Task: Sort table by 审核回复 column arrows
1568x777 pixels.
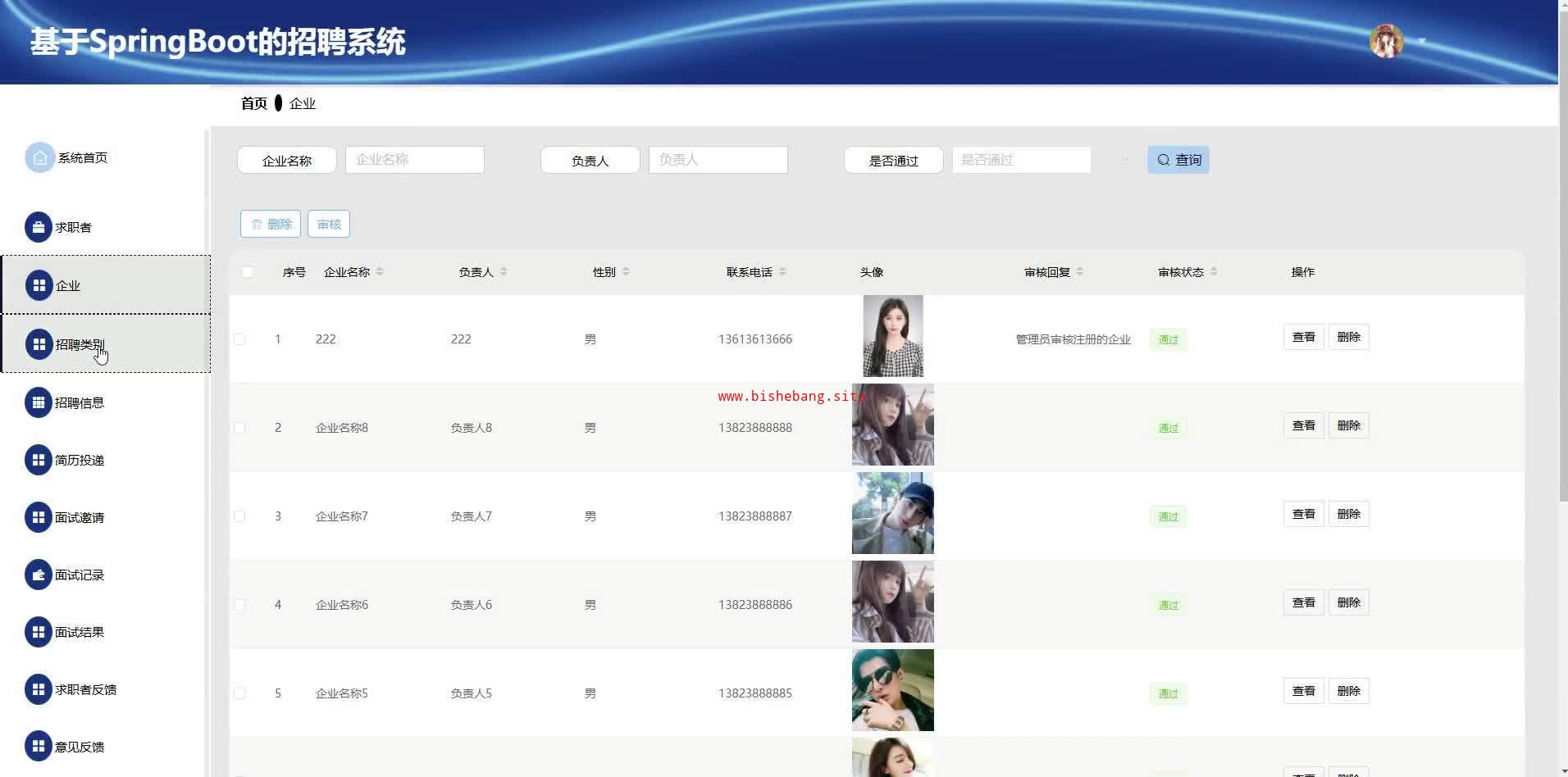Action: click(x=1080, y=272)
